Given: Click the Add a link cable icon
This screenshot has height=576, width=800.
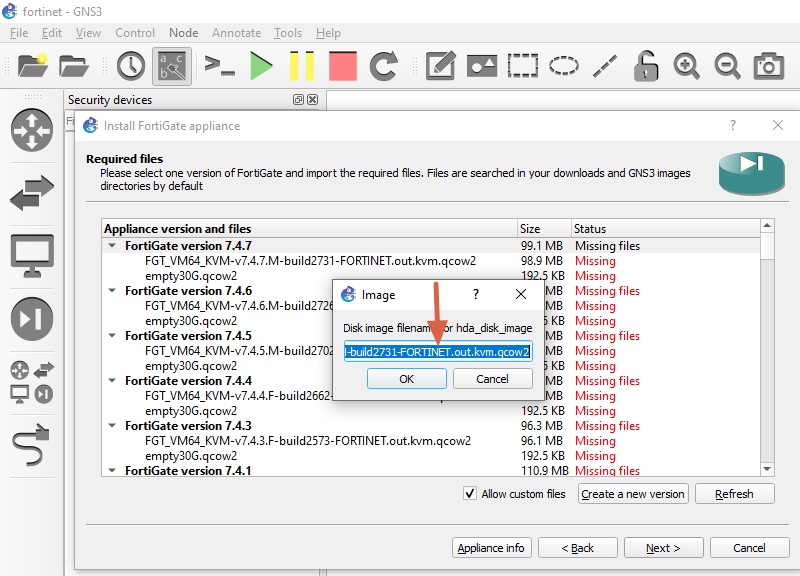Looking at the screenshot, I should tap(31, 446).
